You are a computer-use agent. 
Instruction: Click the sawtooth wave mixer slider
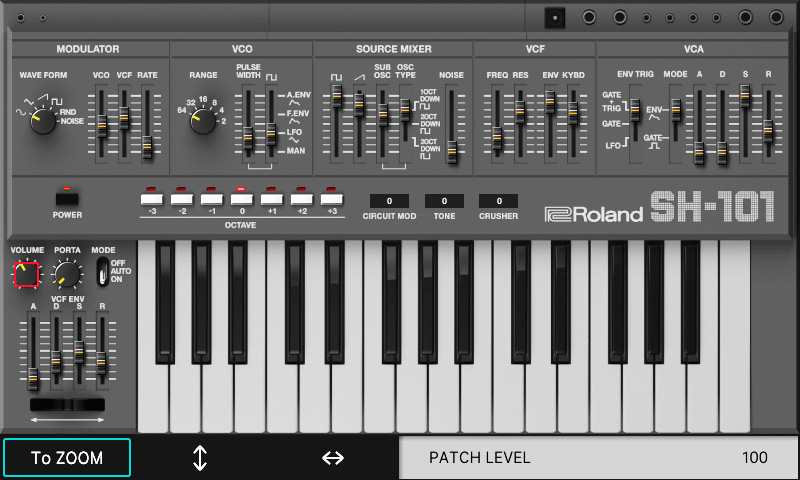point(359,104)
